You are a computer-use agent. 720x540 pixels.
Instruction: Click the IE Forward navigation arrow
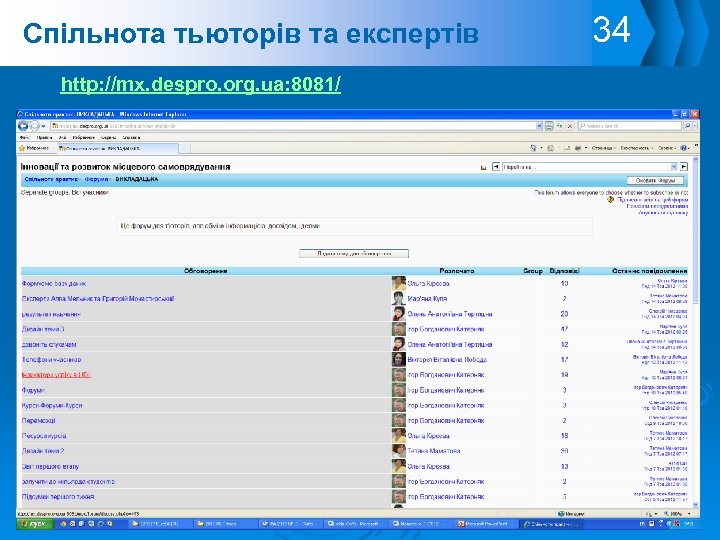tap(34, 126)
